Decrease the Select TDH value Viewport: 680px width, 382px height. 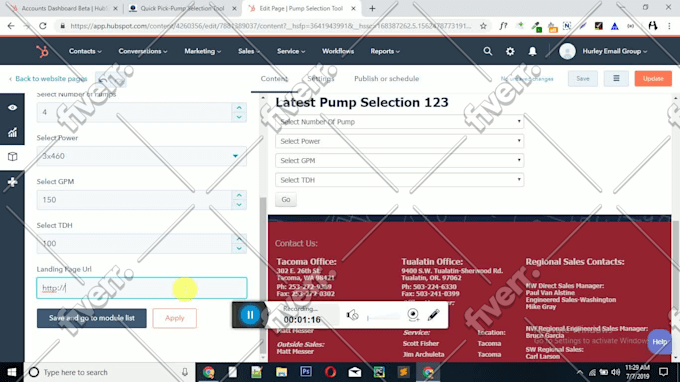(x=239, y=248)
